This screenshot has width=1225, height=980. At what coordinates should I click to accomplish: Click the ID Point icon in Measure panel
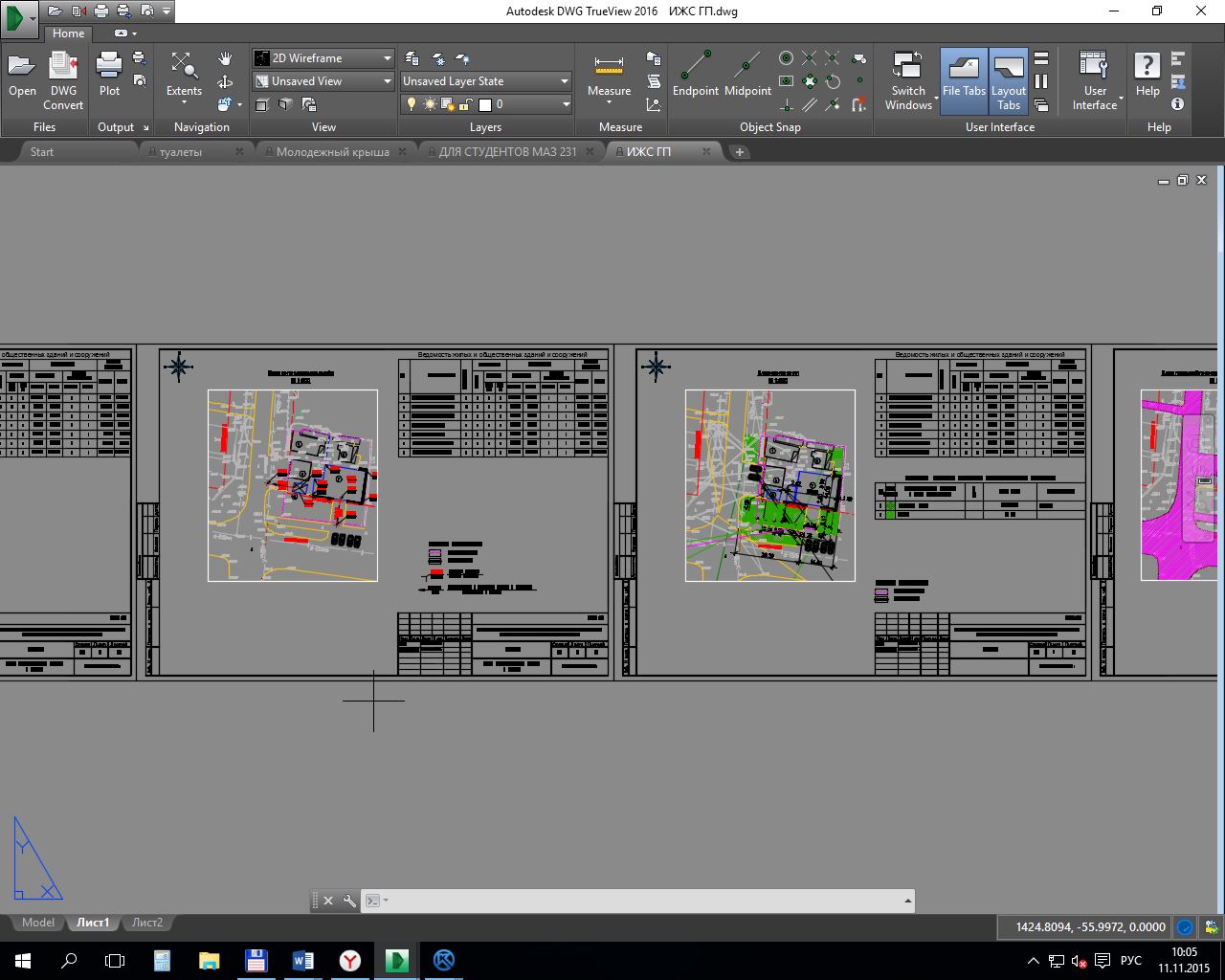[654, 104]
